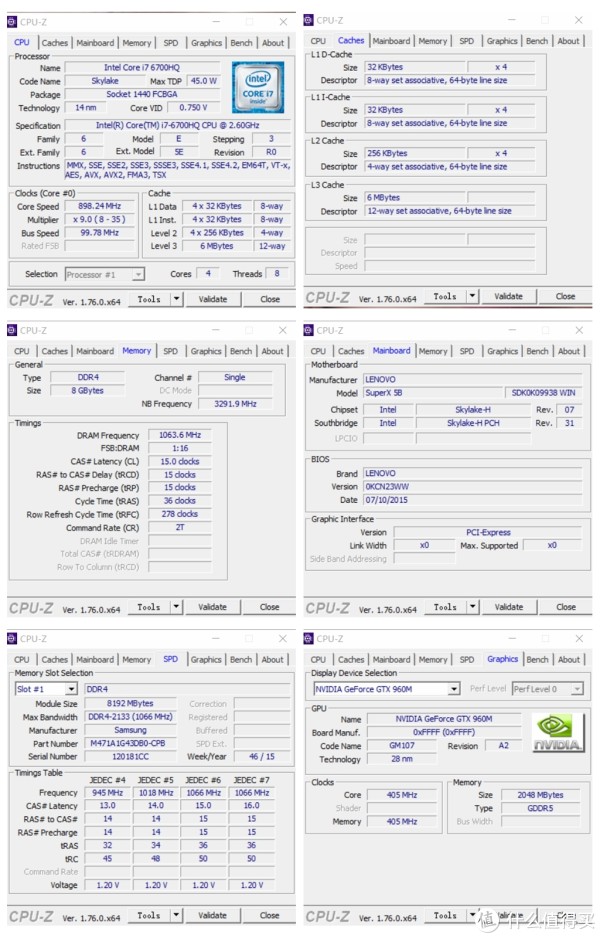Image resolution: width=600 pixels, height=938 pixels.
Task: Click the Max Bandwidth value DDR4-2133 (1066 MHz)
Action: (130, 717)
